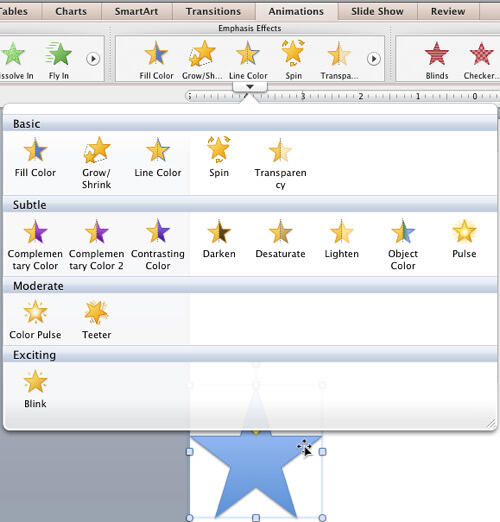Apply Grow/Shrink in the popup gallery
500x522 pixels.
pyautogui.click(x=96, y=163)
